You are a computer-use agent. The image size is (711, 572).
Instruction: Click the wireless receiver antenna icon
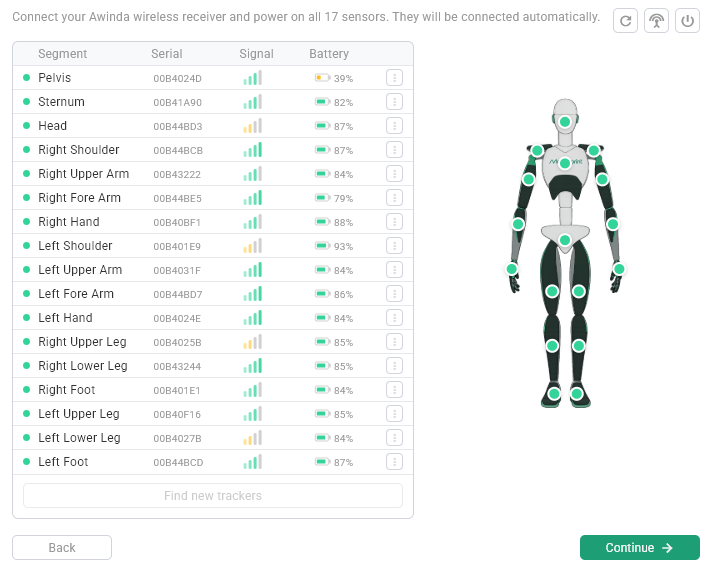point(656,21)
